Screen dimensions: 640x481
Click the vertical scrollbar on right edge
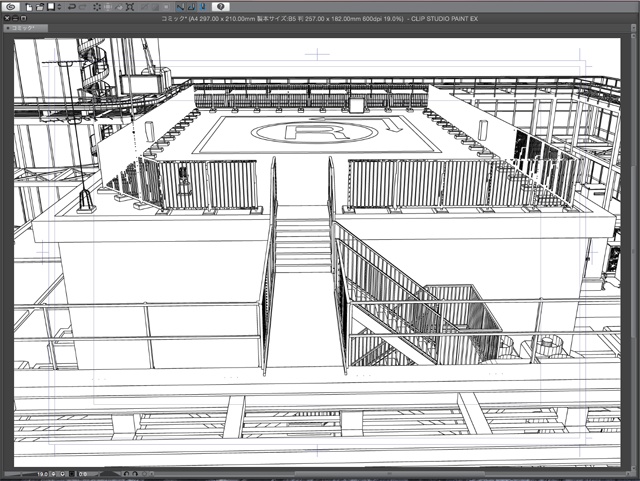[x=633, y=253]
